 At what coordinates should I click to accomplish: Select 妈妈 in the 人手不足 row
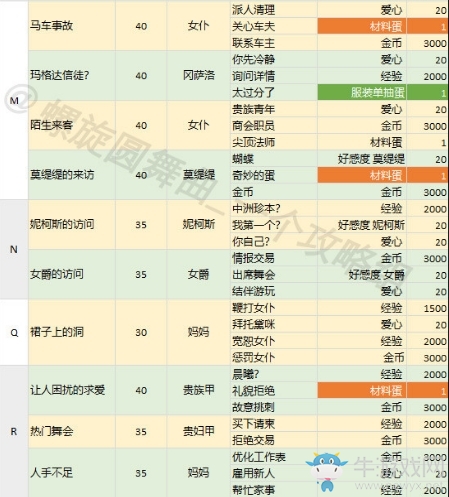coord(199,473)
